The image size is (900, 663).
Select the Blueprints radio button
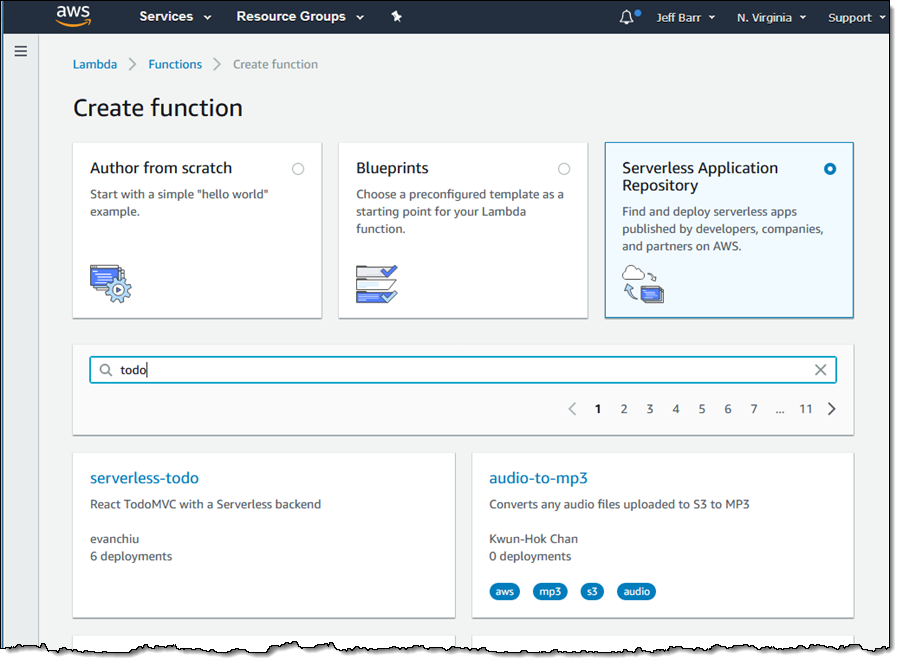click(x=564, y=169)
